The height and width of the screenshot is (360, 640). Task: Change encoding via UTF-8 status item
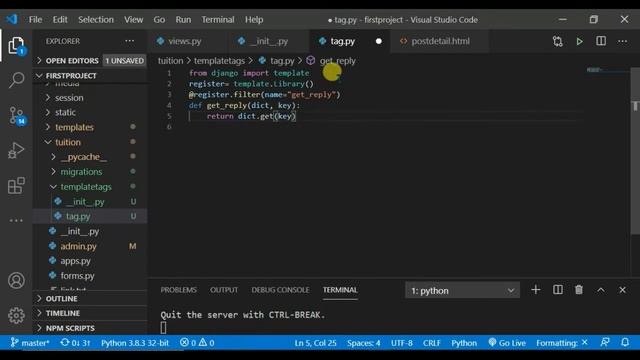(402, 343)
